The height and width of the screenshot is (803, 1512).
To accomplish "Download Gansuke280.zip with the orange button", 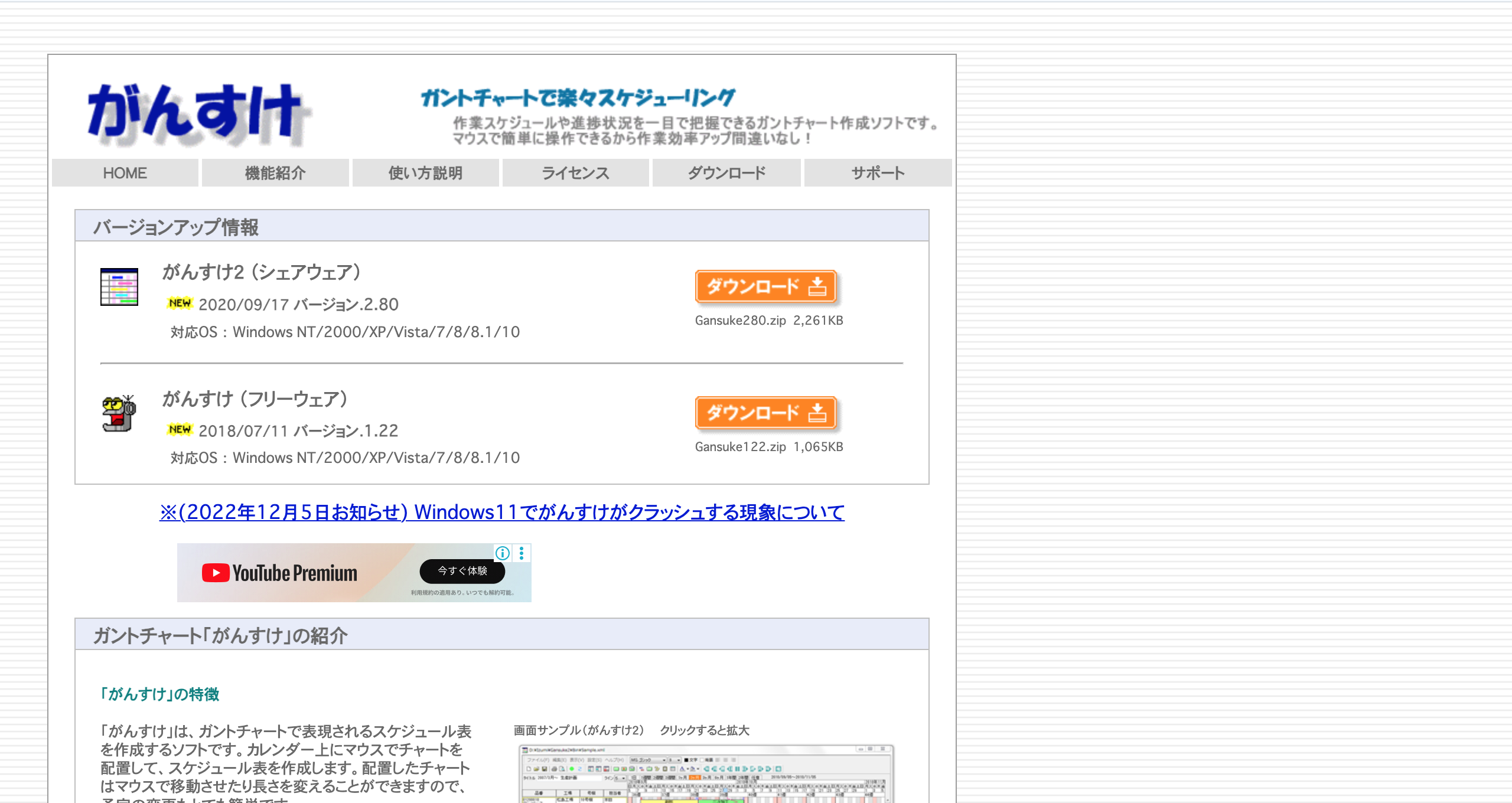I will click(x=767, y=287).
